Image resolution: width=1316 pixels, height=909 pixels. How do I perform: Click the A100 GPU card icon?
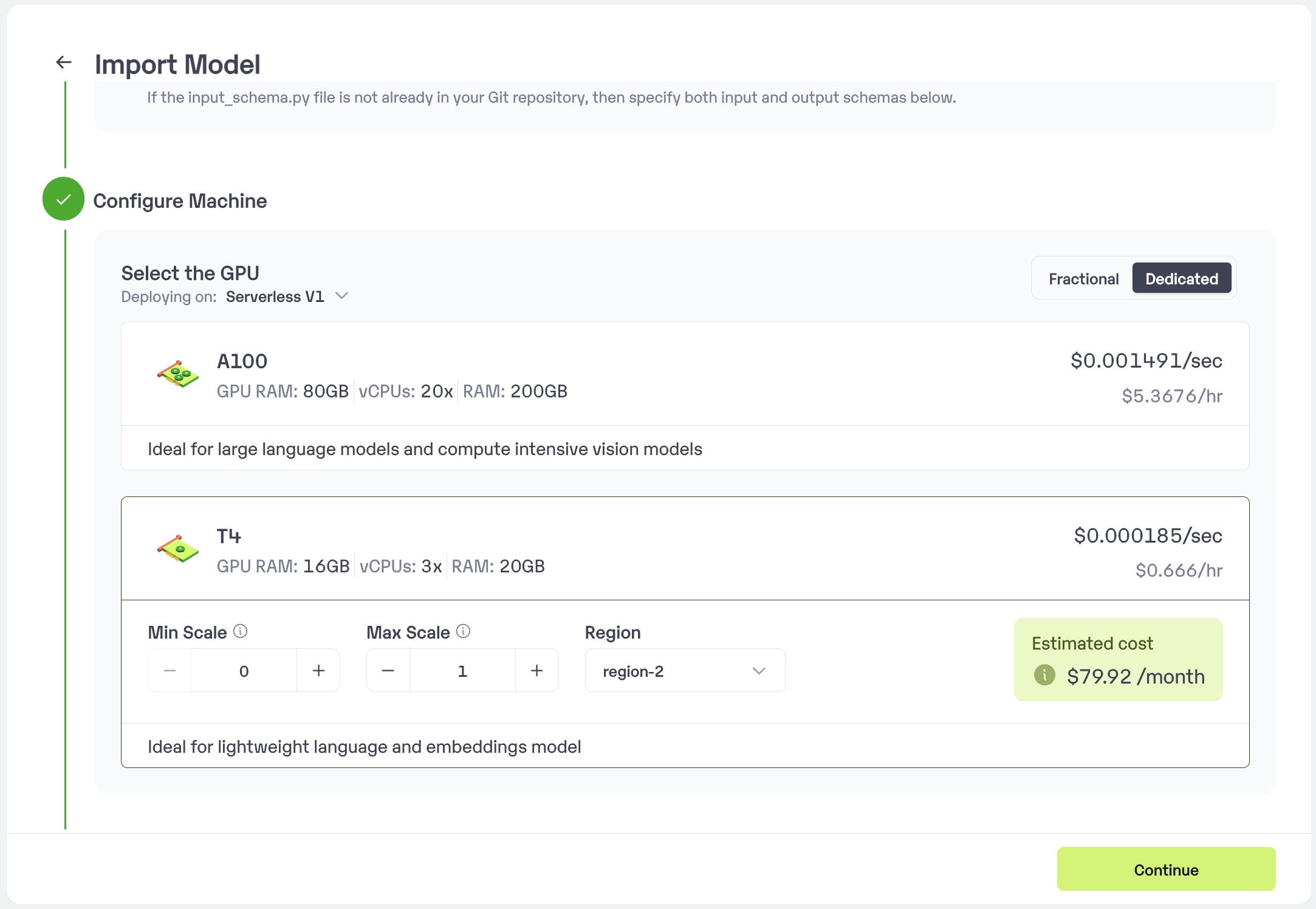pos(178,374)
